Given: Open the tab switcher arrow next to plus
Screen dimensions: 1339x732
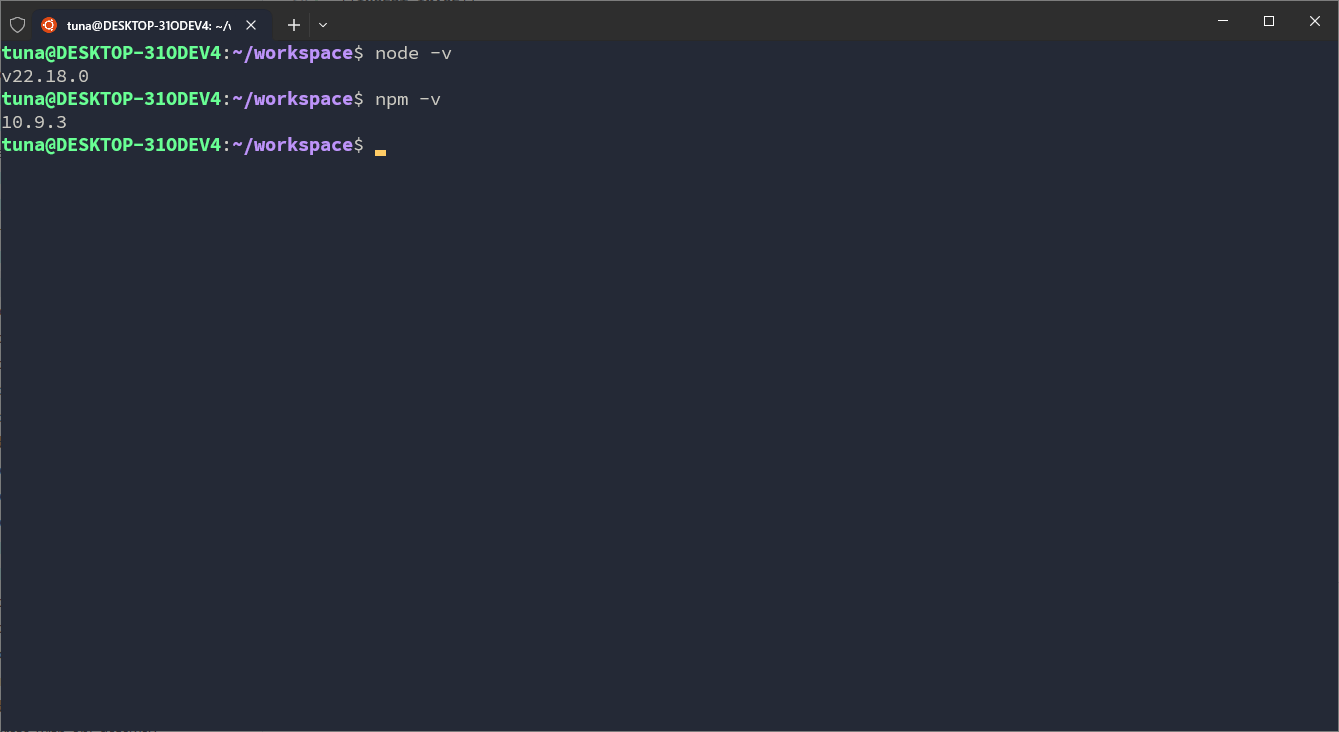Looking at the screenshot, I should [322, 25].
